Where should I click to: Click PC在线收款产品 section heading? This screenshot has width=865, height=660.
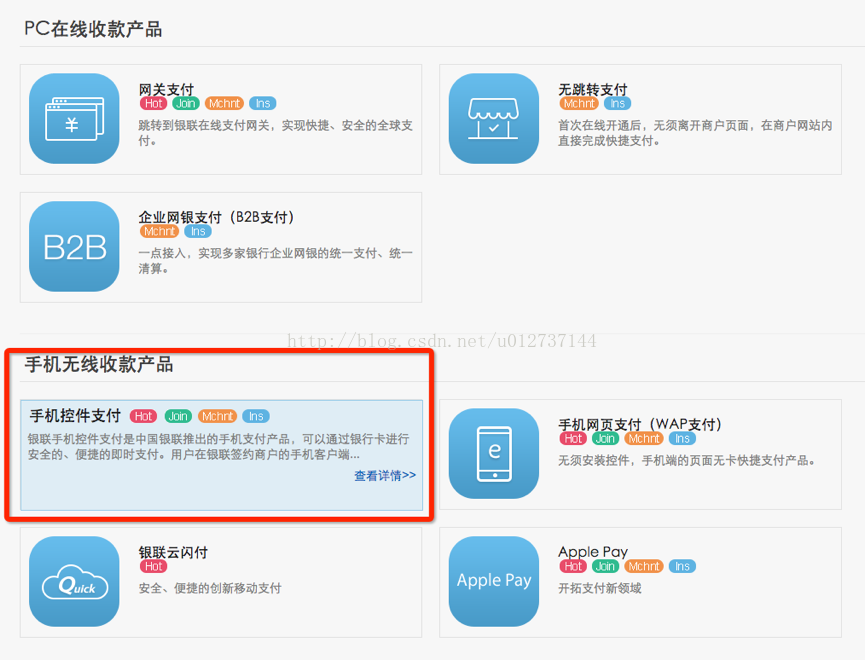93,29
